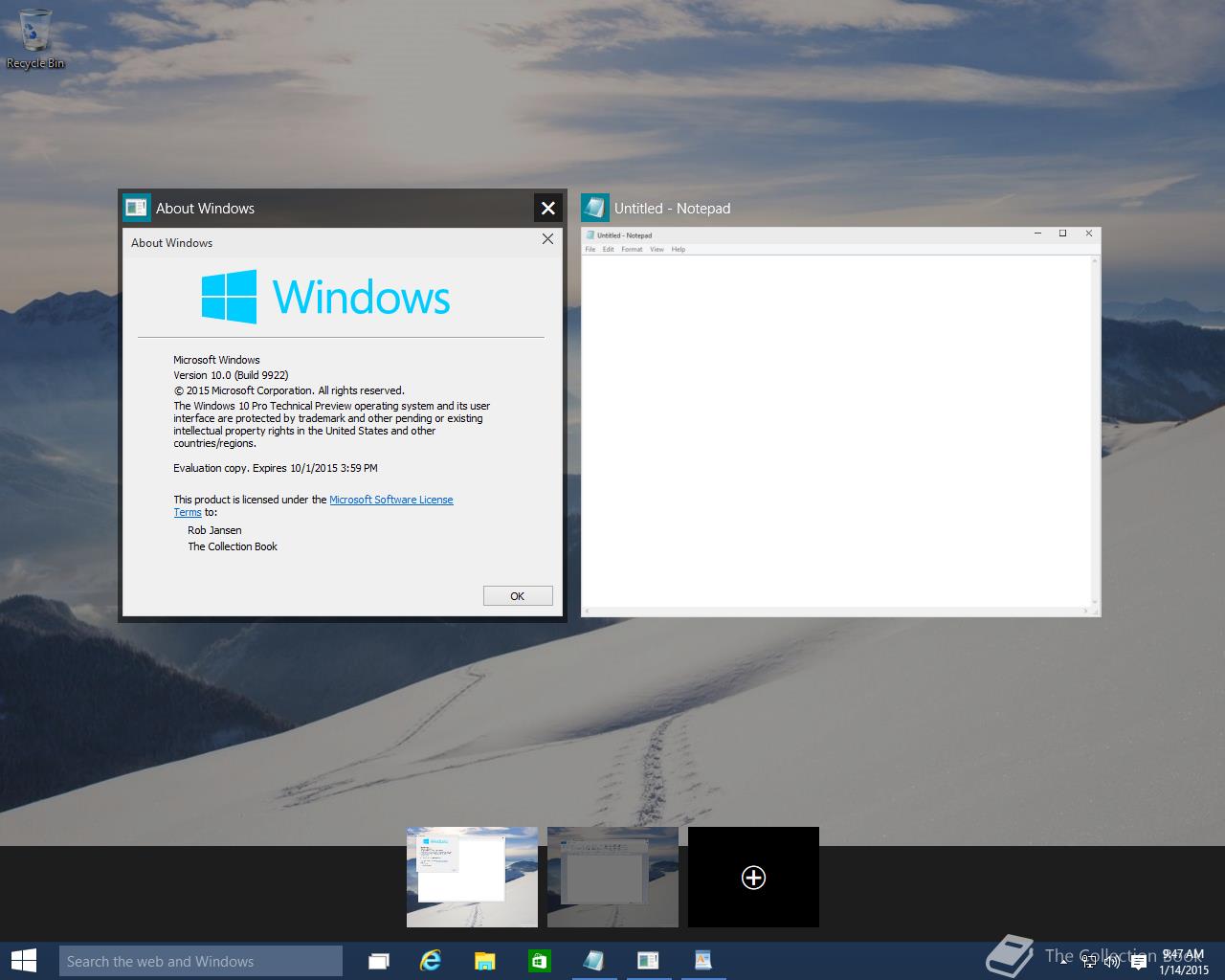Show hidden tray icons arrow
The width and height of the screenshot is (1225, 980).
click(x=1065, y=962)
